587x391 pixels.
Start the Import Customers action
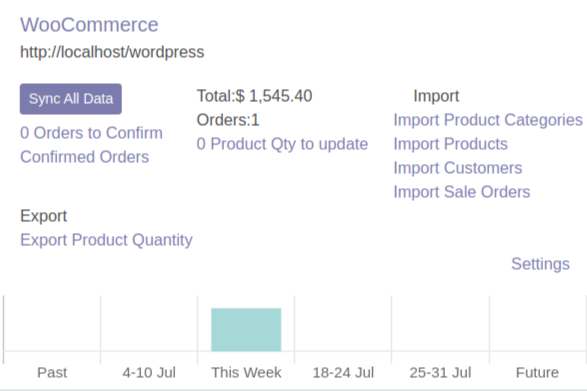click(x=457, y=168)
